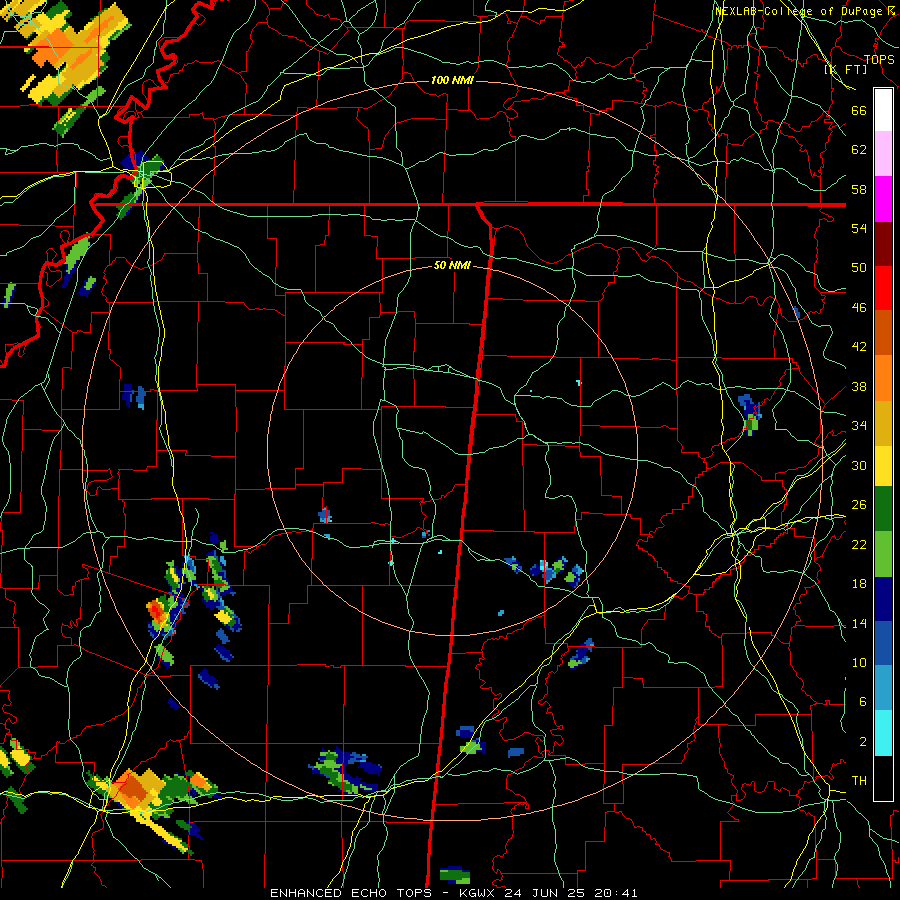
Task: Click the navy blue legend swatch
Action: (x=883, y=599)
